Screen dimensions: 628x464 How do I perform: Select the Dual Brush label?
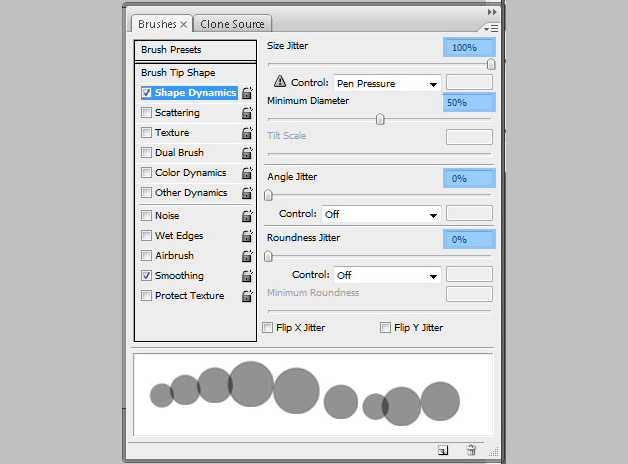click(179, 153)
